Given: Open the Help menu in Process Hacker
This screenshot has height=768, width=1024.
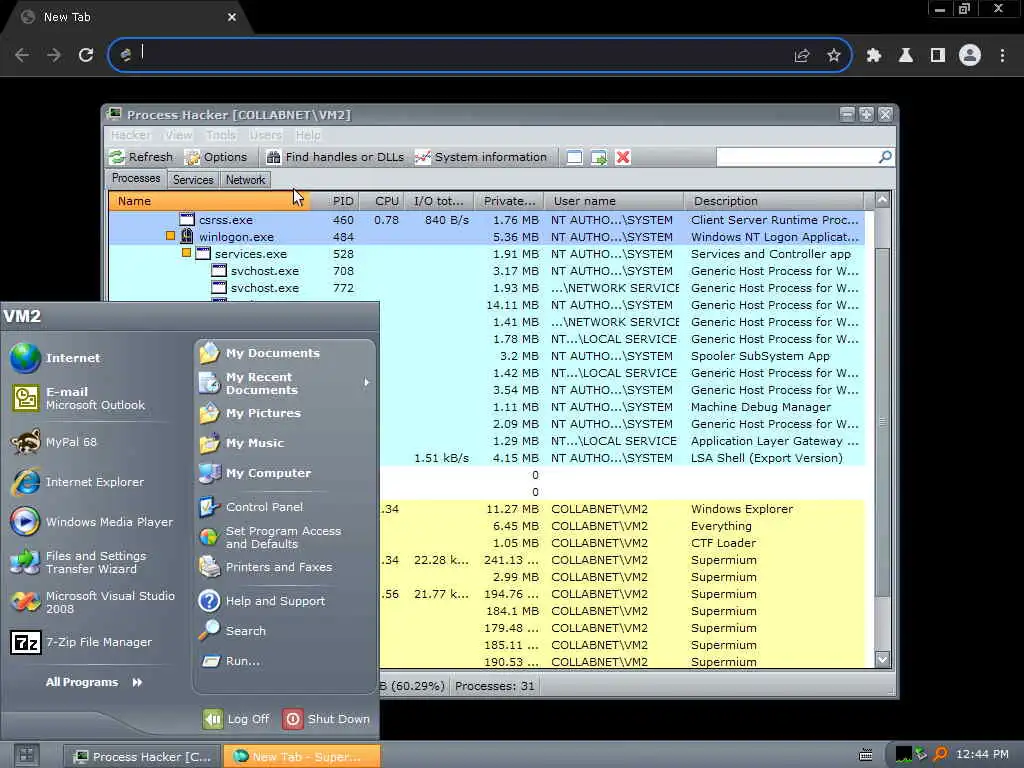Looking at the screenshot, I should click(308, 135).
